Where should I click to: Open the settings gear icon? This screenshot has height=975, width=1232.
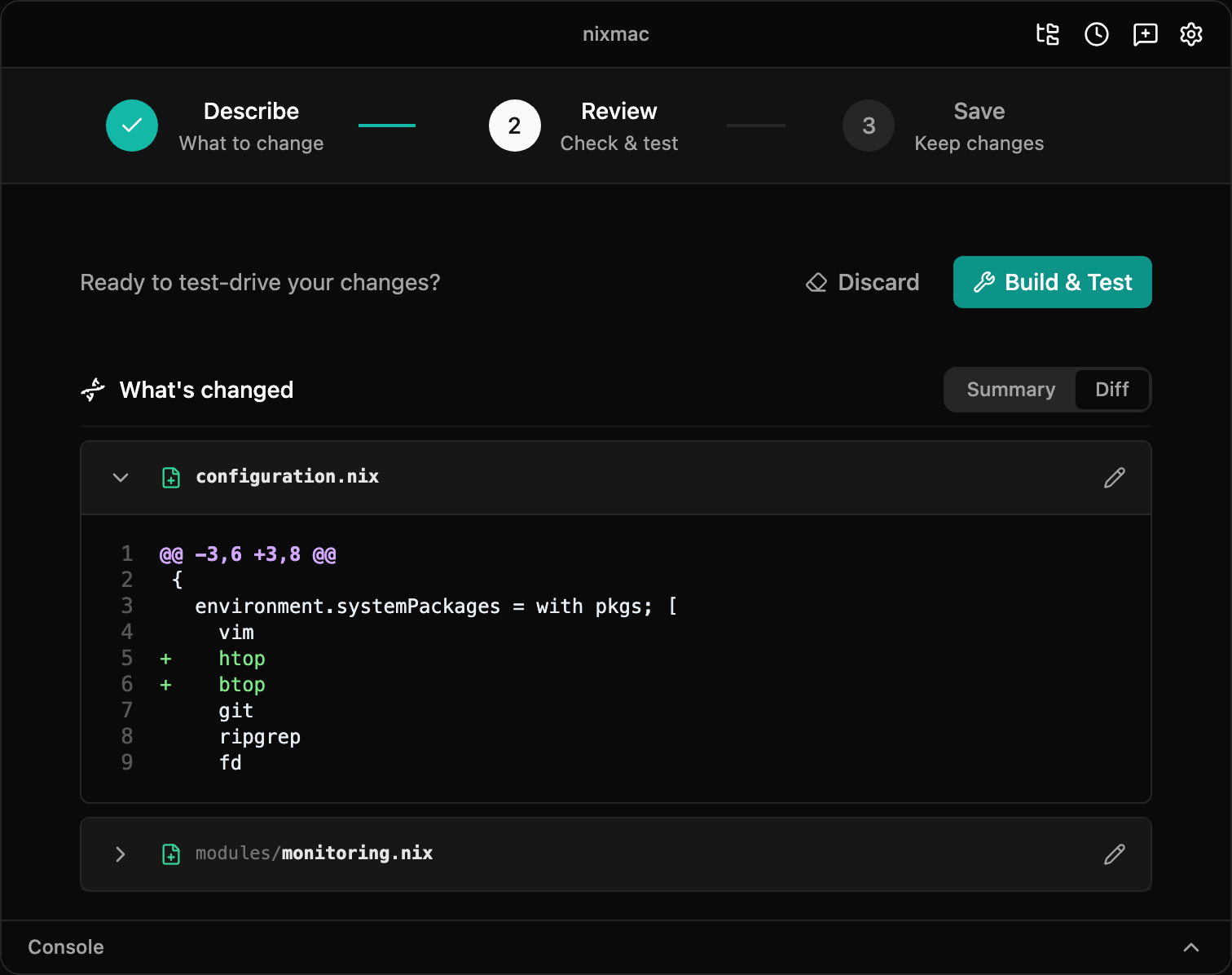pyautogui.click(x=1191, y=34)
